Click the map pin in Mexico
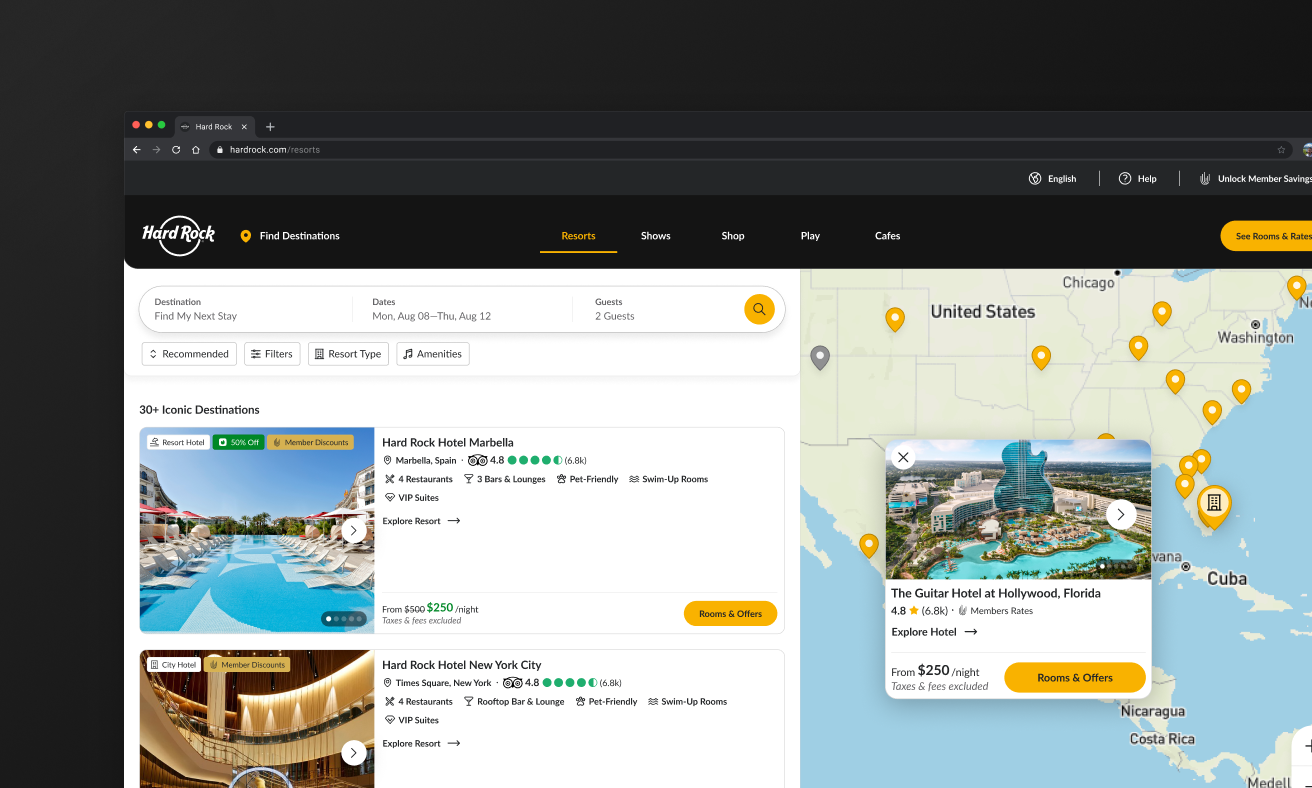Screen dimensions: 1312x788 pos(869,545)
